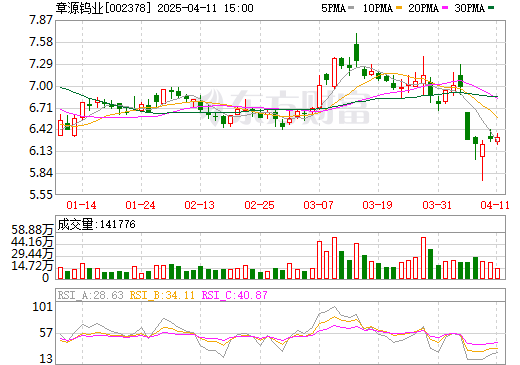Click the last red candlestick on 04-11
Screen dimensions: 520x365
(497, 139)
